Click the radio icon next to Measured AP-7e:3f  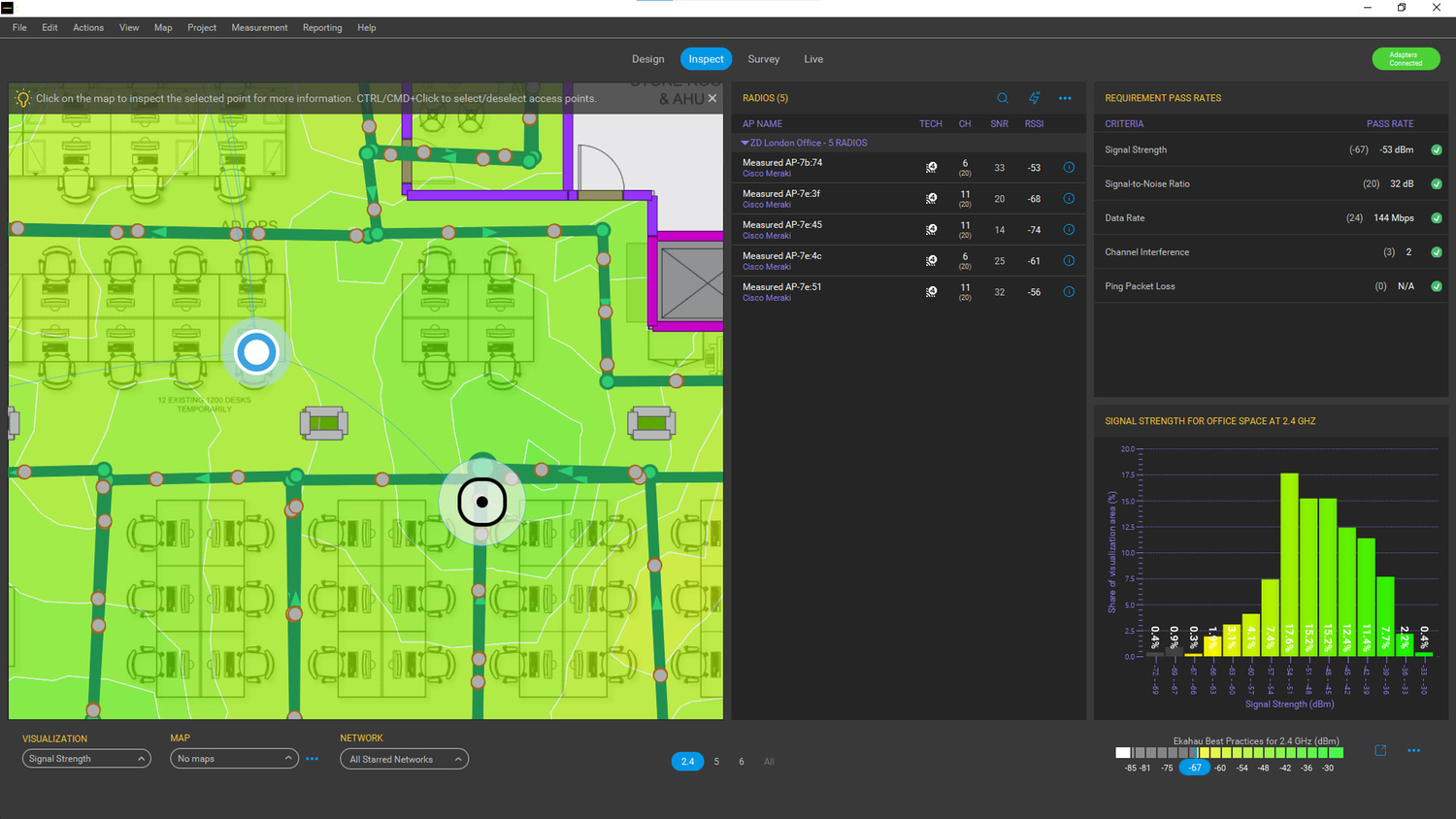click(x=931, y=198)
